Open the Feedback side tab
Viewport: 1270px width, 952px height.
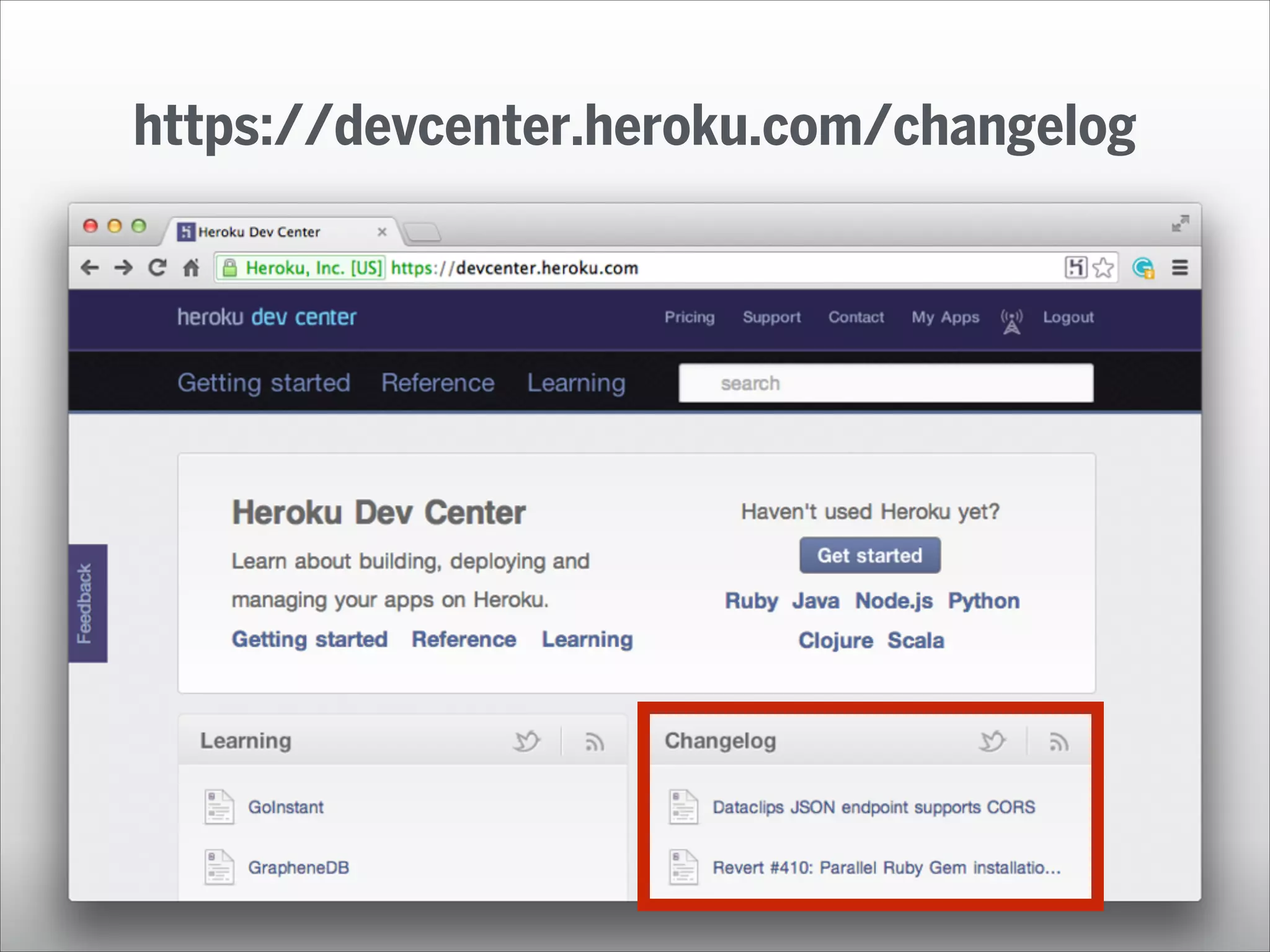point(87,603)
